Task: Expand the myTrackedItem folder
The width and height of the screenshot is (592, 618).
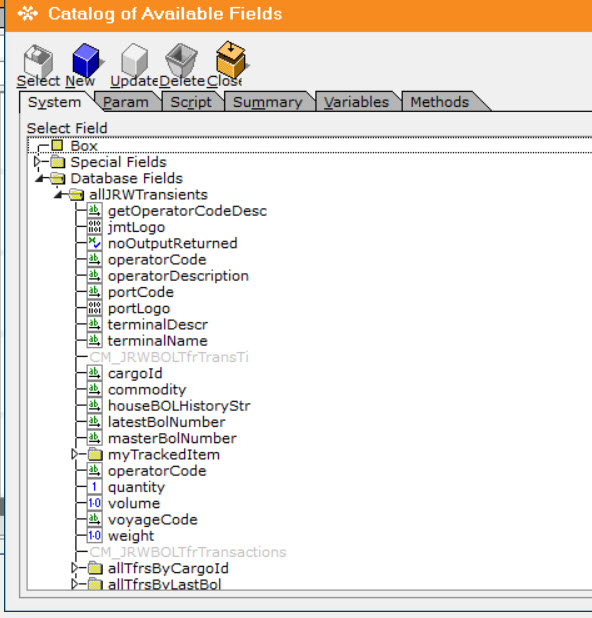Action: click(x=75, y=454)
